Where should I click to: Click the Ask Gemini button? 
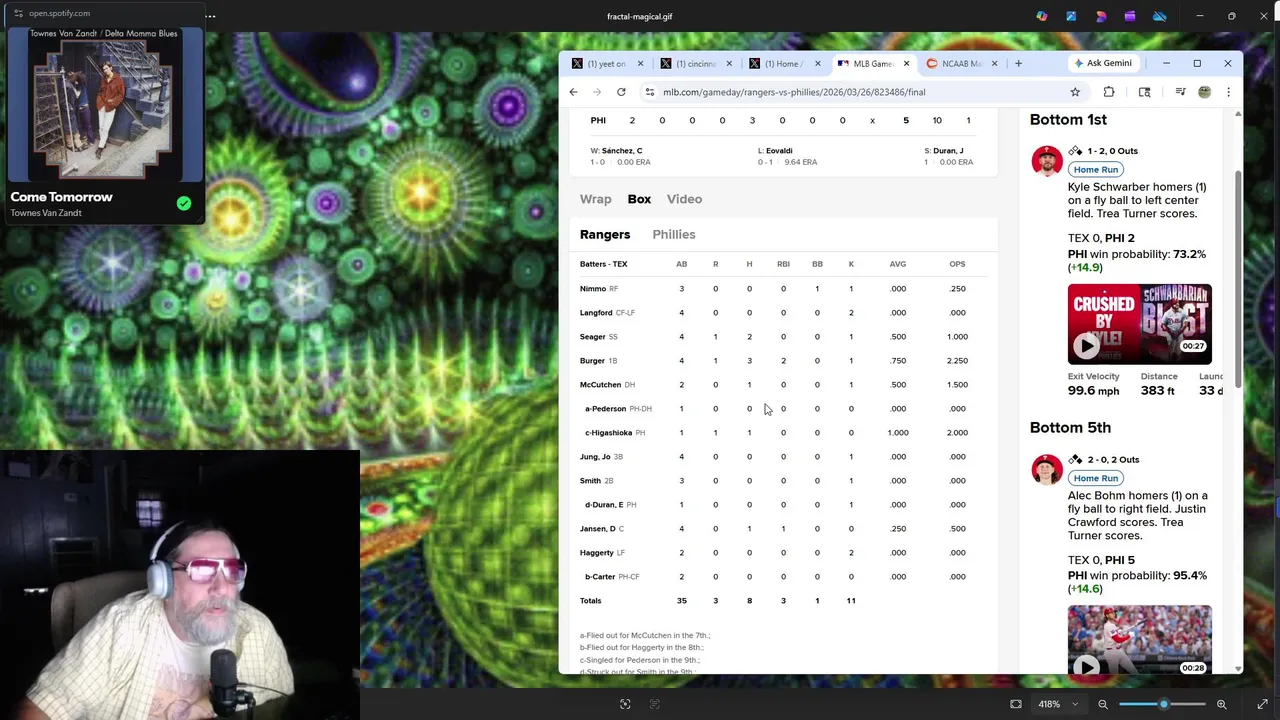[1102, 63]
